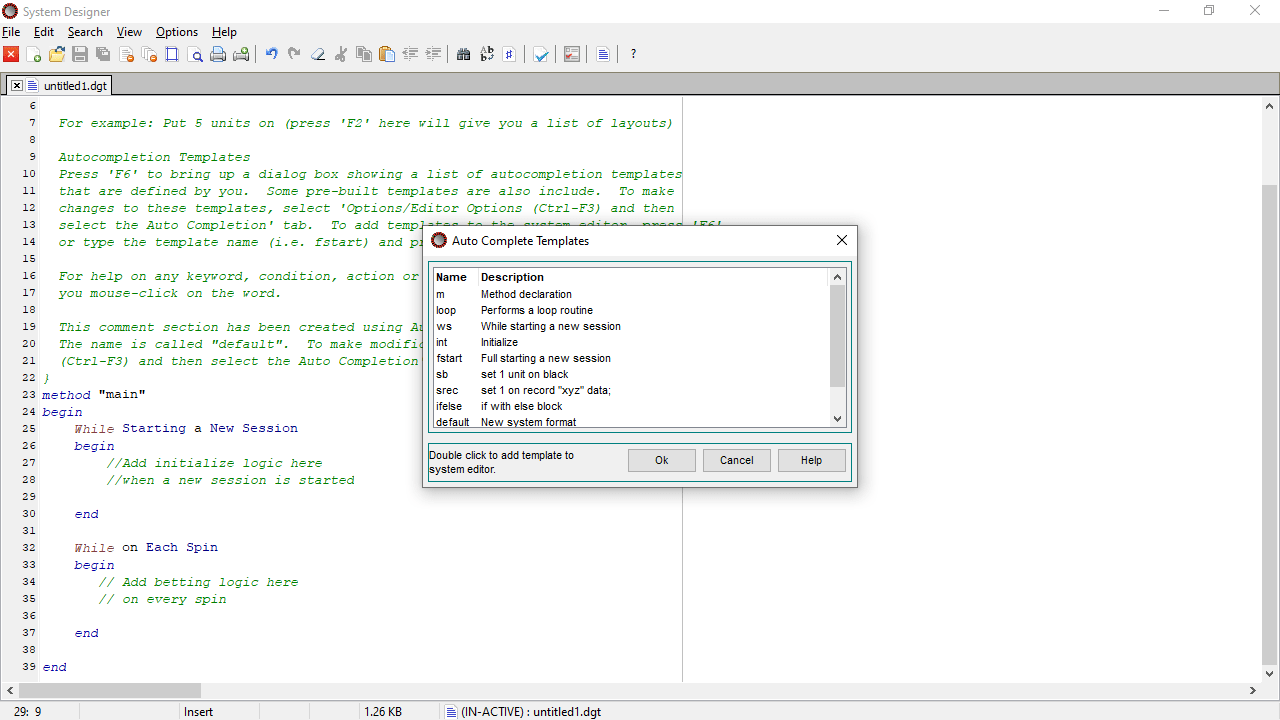Viewport: 1280px width, 720px height.
Task: Click the 'Insert' mode status bar entry
Action: pyautogui.click(x=198, y=712)
